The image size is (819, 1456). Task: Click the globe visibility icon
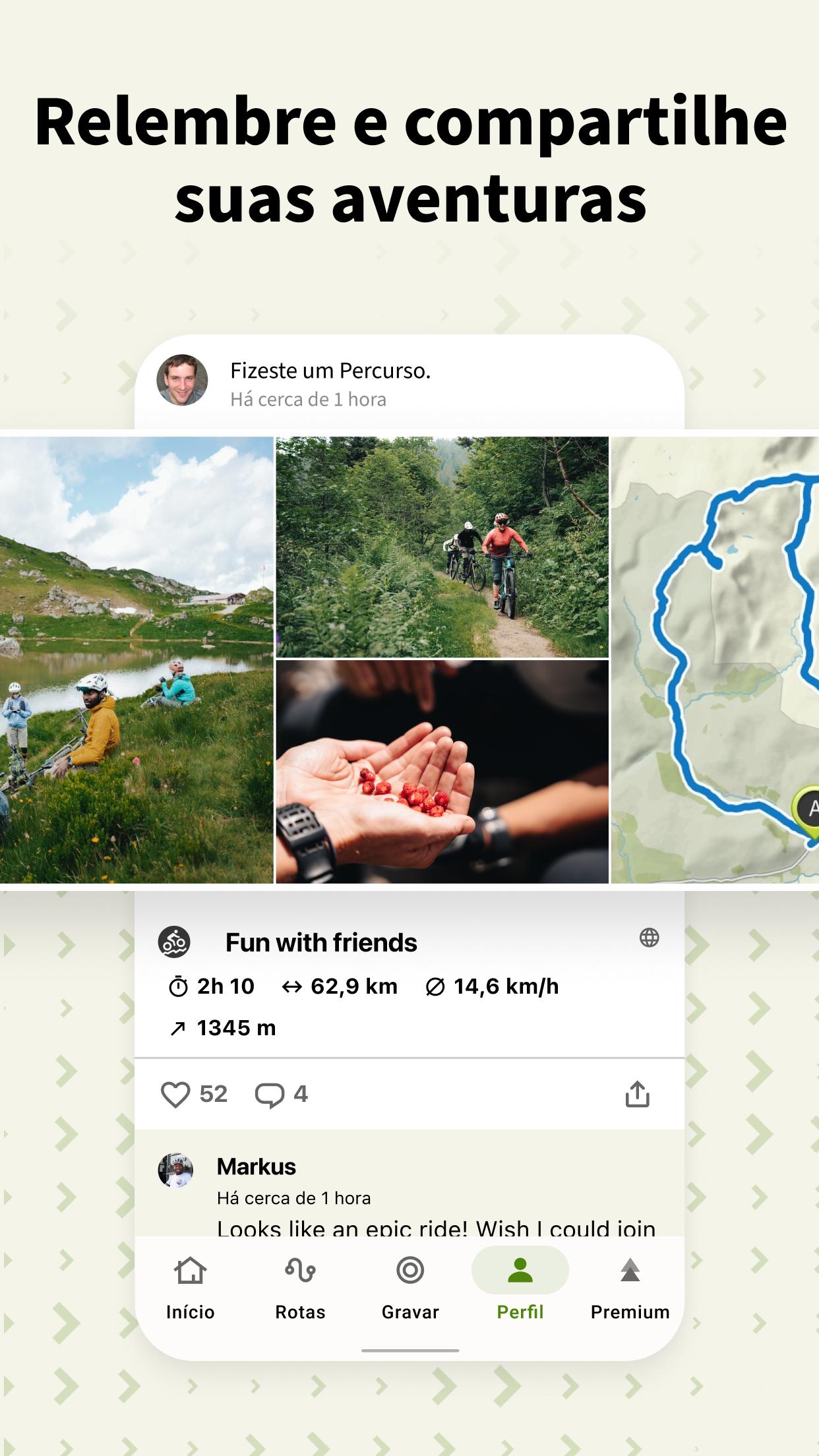649,938
